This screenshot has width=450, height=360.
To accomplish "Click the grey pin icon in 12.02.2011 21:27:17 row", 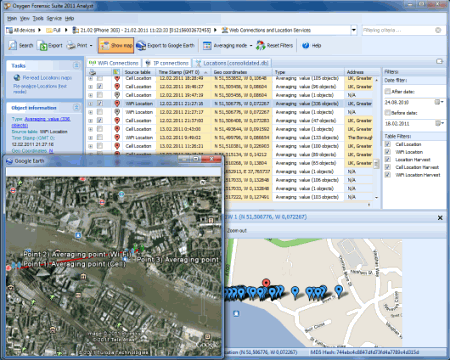I will click(x=117, y=112).
